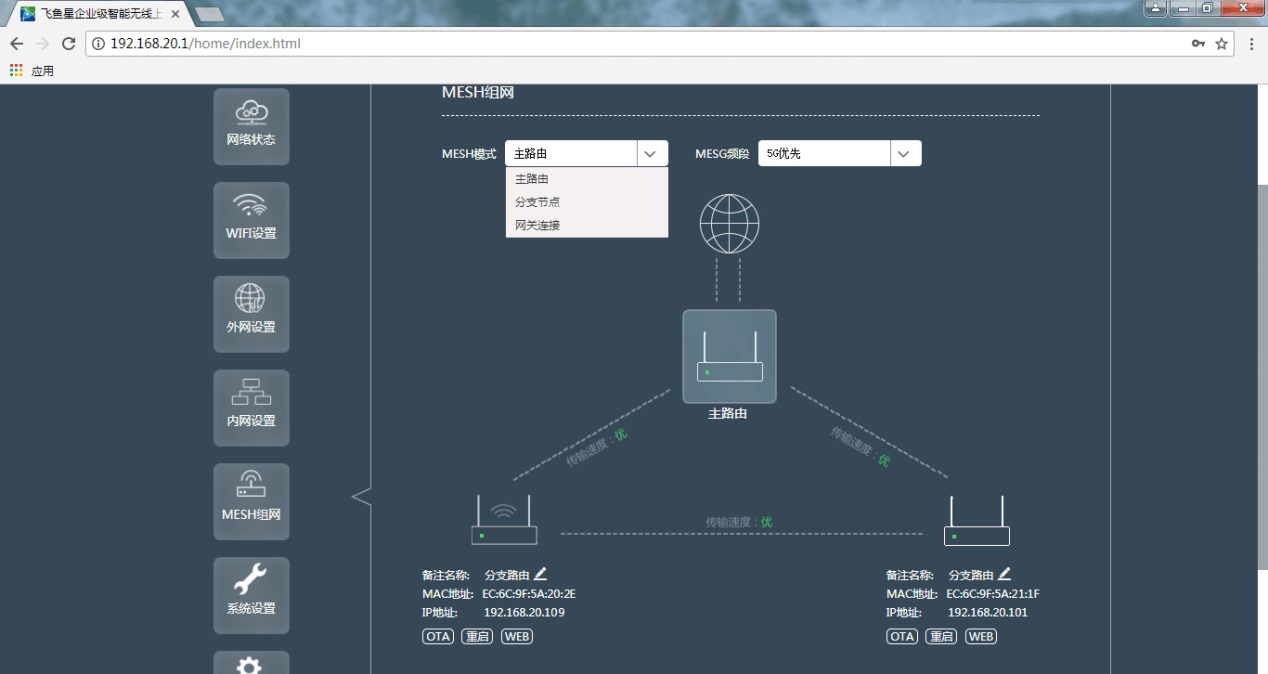Click OTA button for the left branch router
Image resolution: width=1268 pixels, height=674 pixels.
click(x=437, y=635)
